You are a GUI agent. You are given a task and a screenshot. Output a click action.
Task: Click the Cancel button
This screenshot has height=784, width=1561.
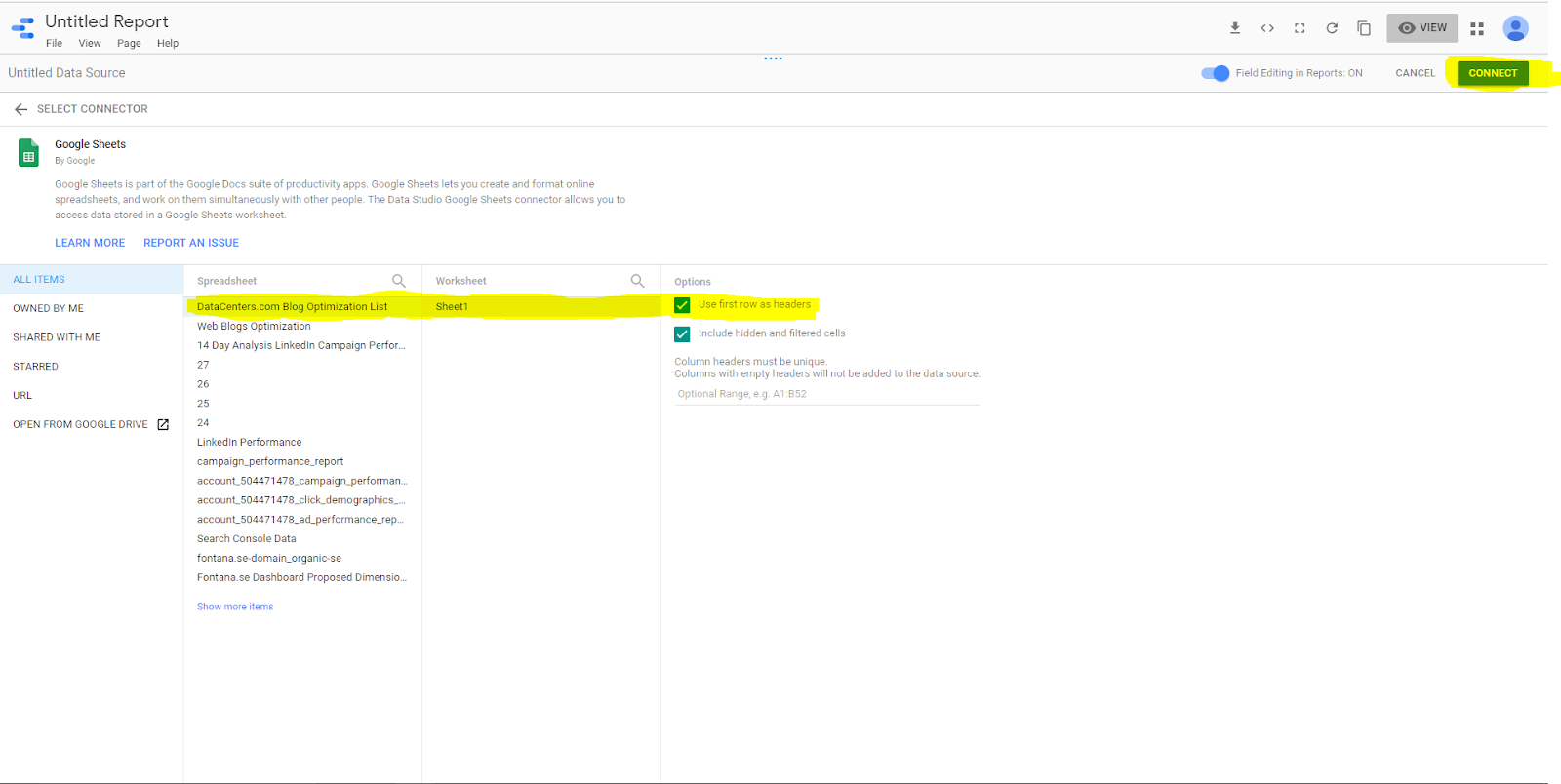[x=1415, y=73]
